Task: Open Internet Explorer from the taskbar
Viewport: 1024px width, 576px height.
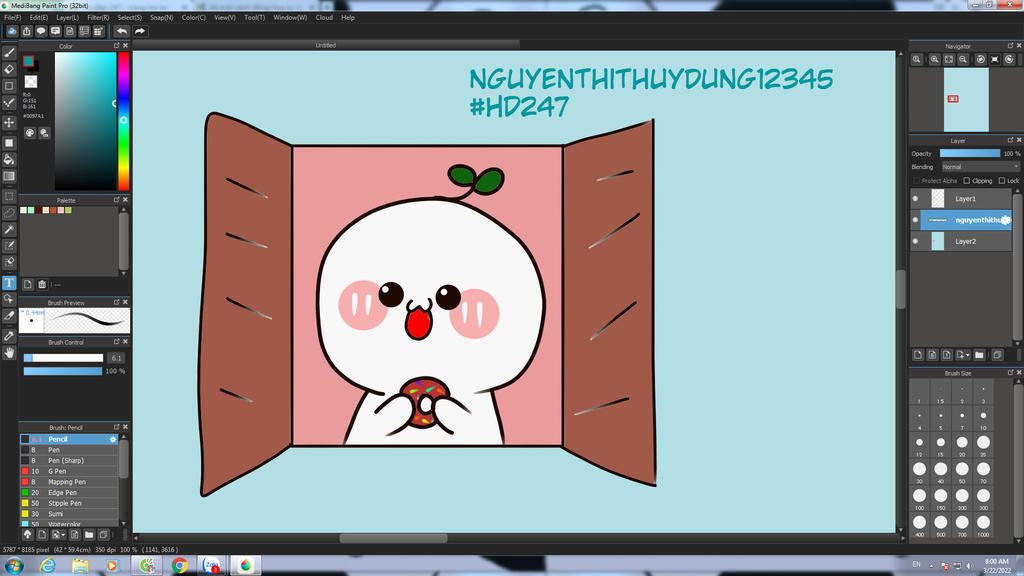Action: coord(48,566)
